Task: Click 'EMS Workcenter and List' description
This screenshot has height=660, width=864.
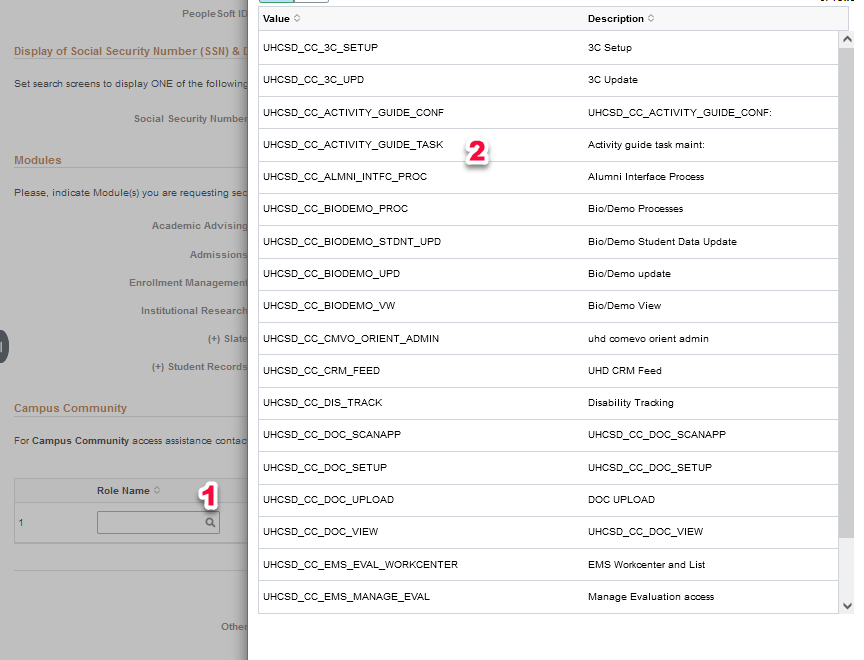Action: (646, 564)
